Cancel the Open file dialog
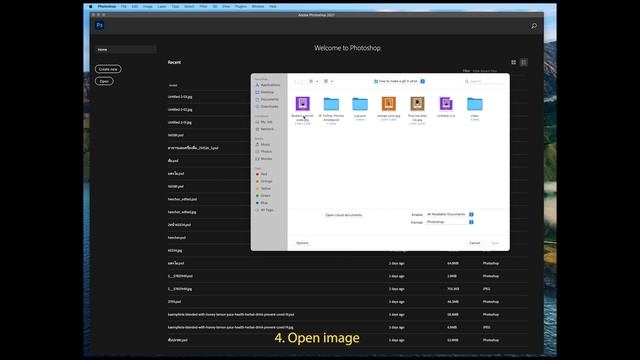This screenshot has width=640, height=360. [x=474, y=243]
